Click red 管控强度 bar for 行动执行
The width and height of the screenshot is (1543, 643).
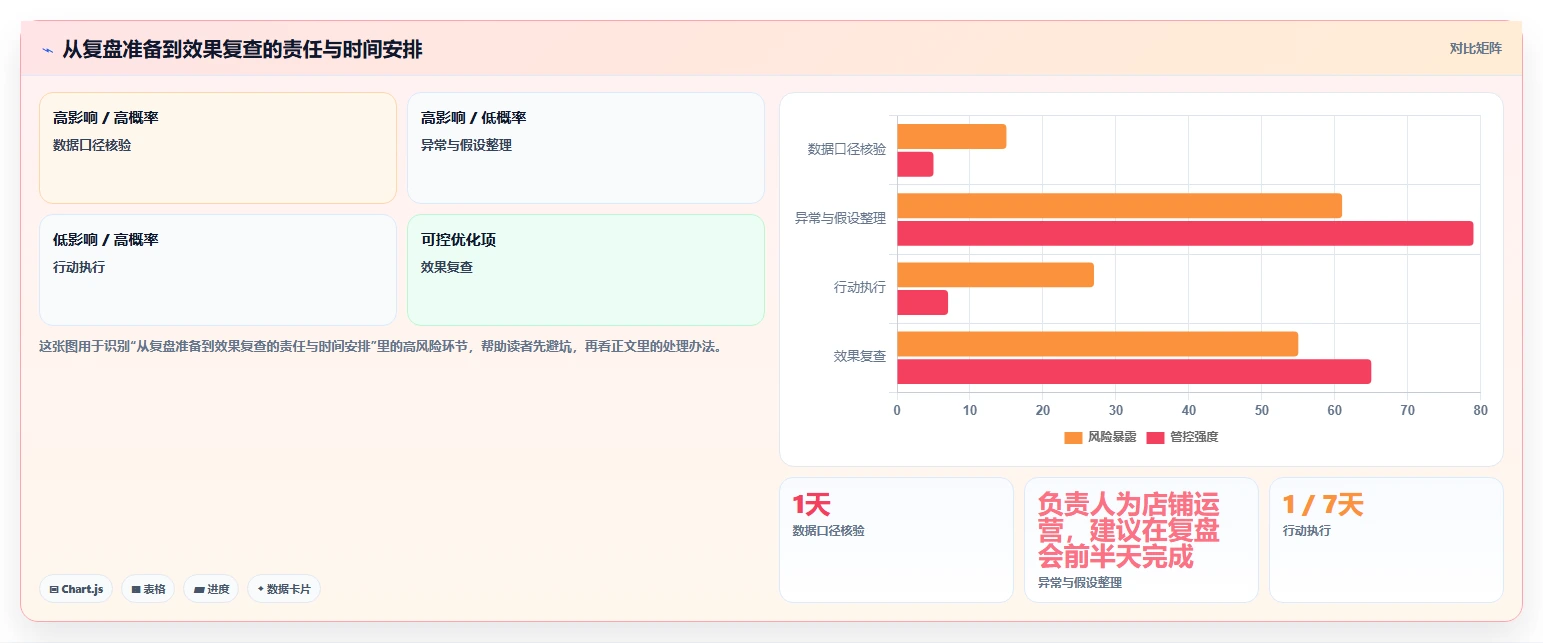pyautogui.click(x=922, y=302)
